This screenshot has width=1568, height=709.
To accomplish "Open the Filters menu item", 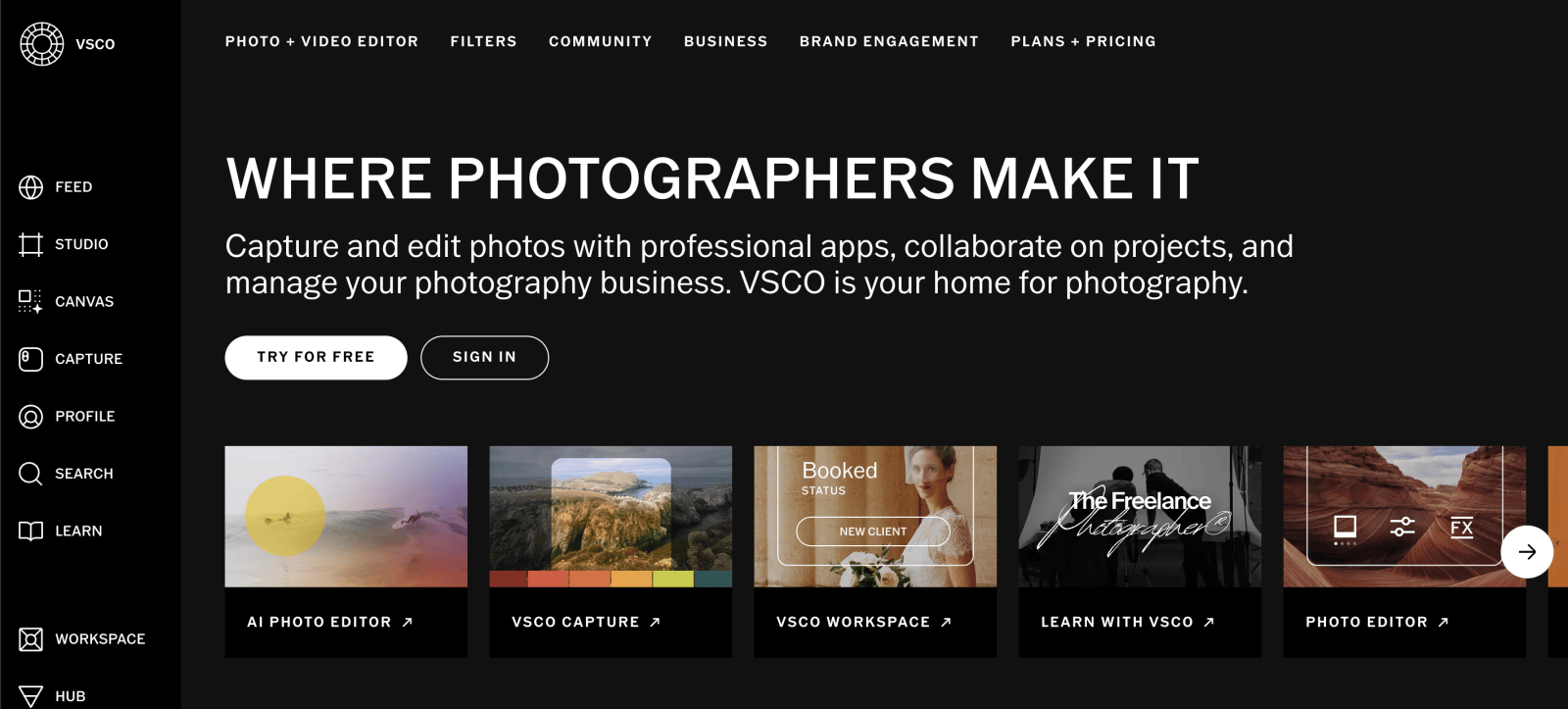I will [483, 41].
